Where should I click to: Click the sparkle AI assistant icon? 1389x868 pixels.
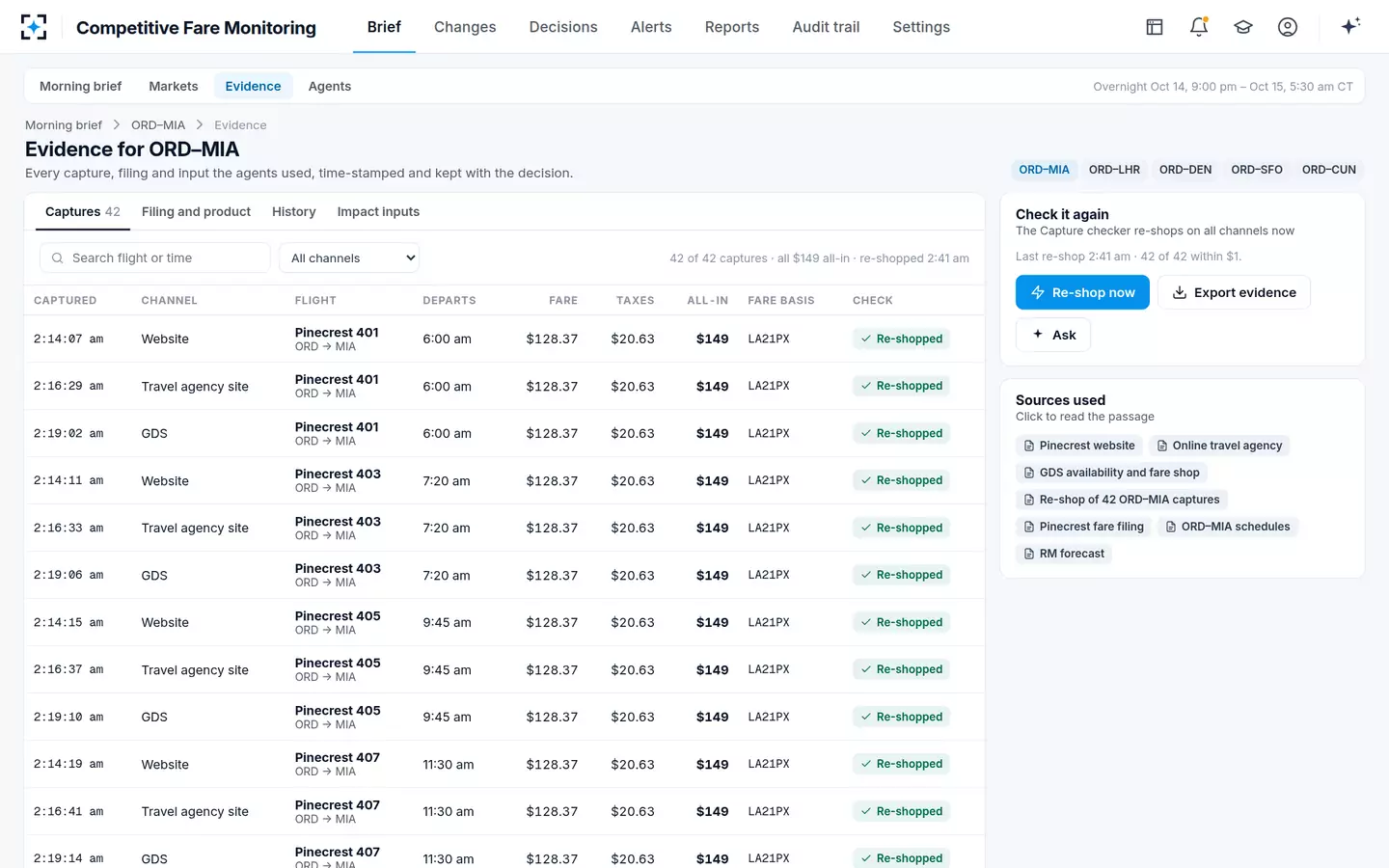tap(1350, 27)
